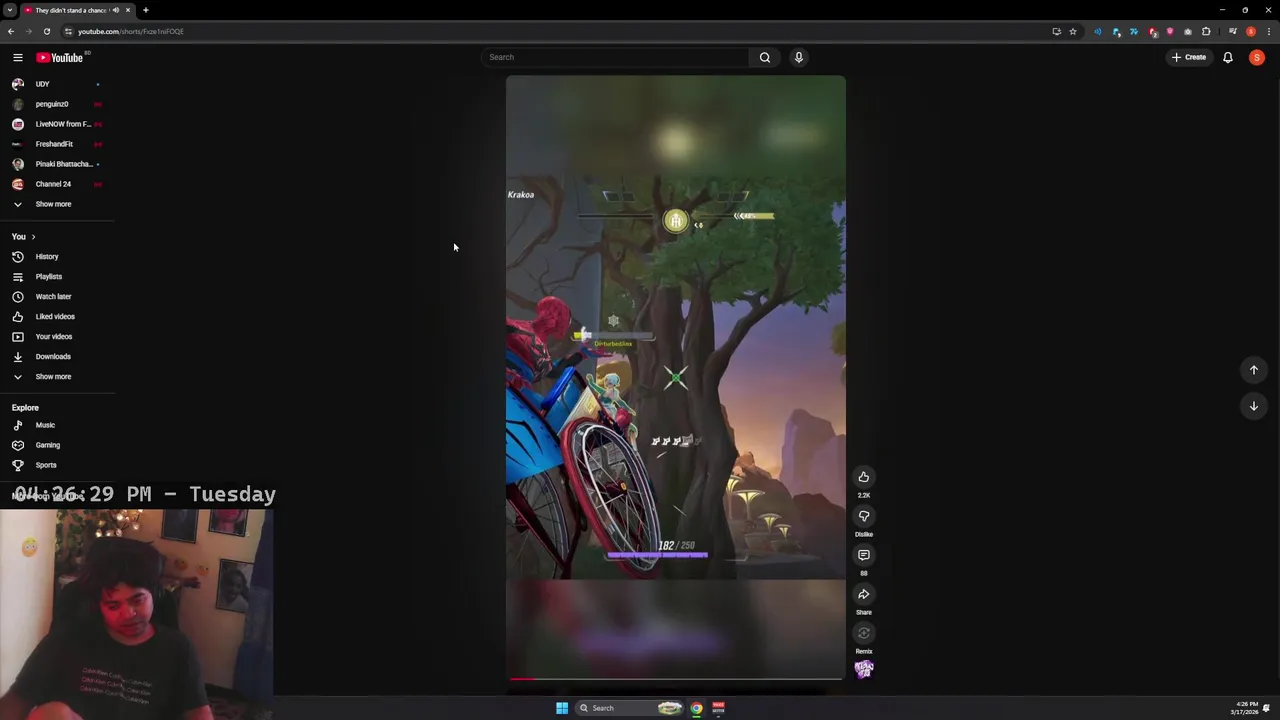This screenshot has height=720, width=1280.
Task: Open the Chrome three-dot menu
Action: [x=1269, y=32]
